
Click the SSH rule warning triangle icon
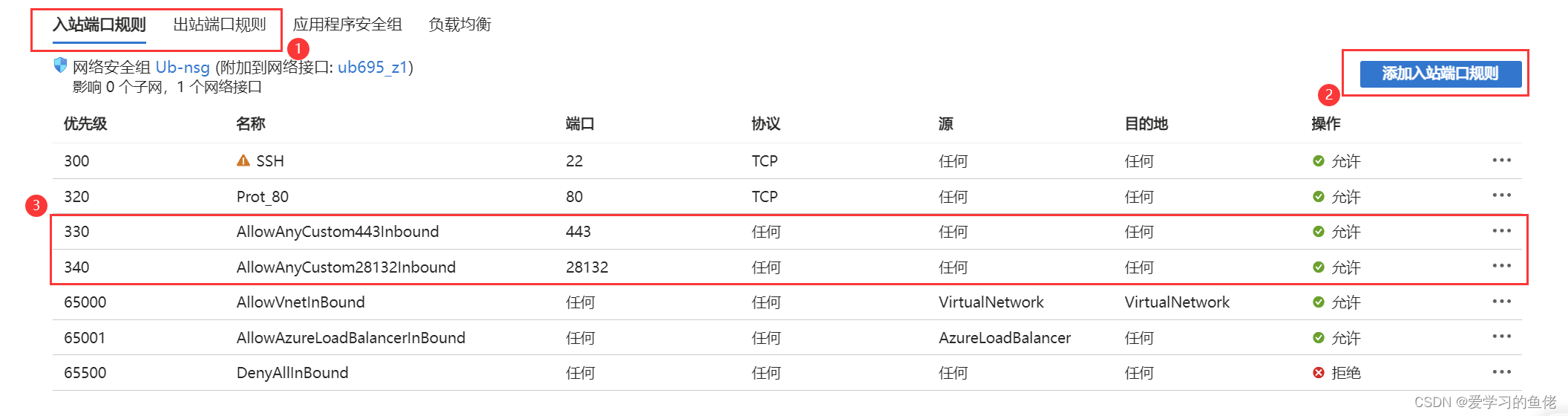[243, 160]
